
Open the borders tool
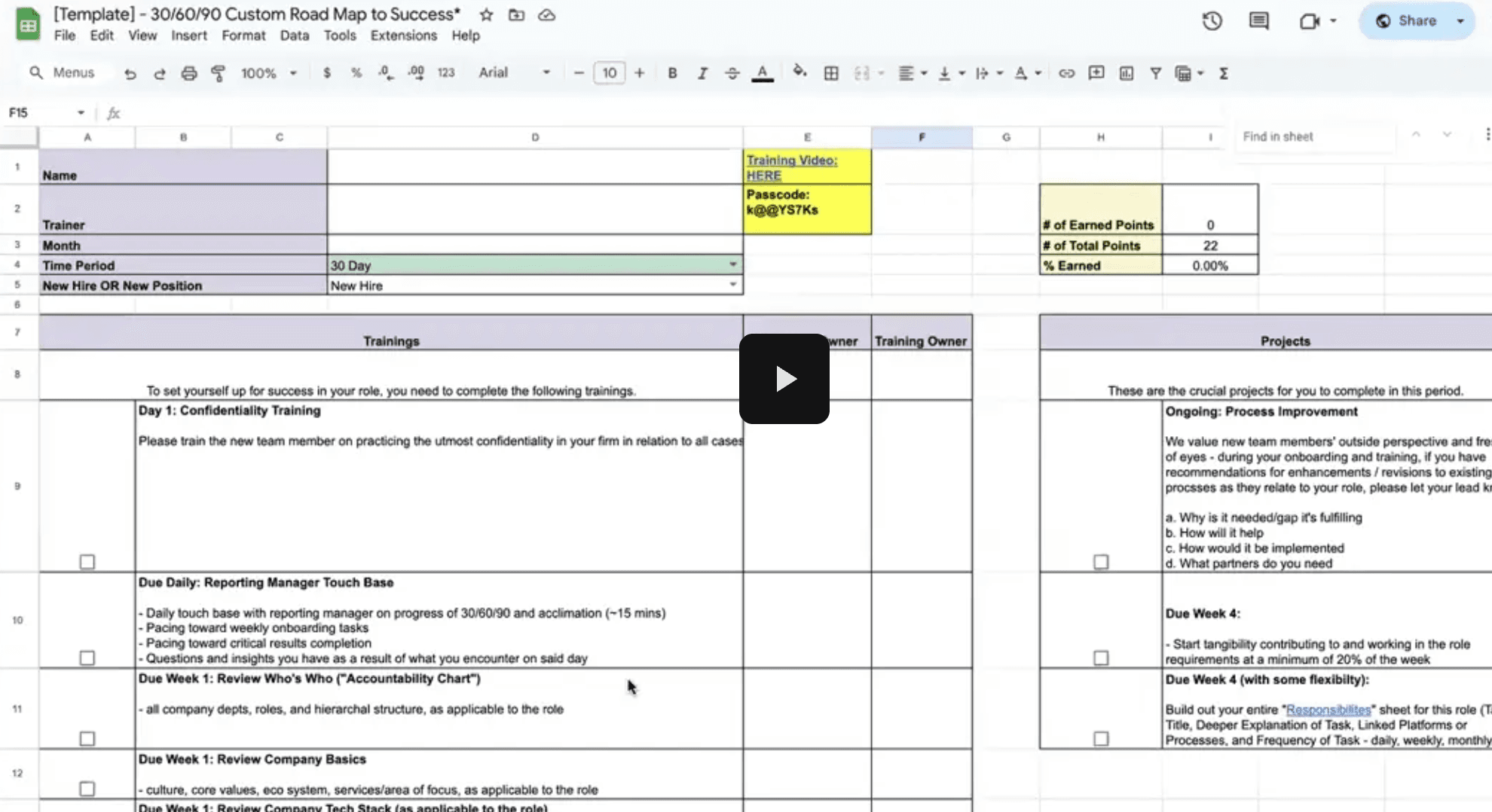(831, 73)
